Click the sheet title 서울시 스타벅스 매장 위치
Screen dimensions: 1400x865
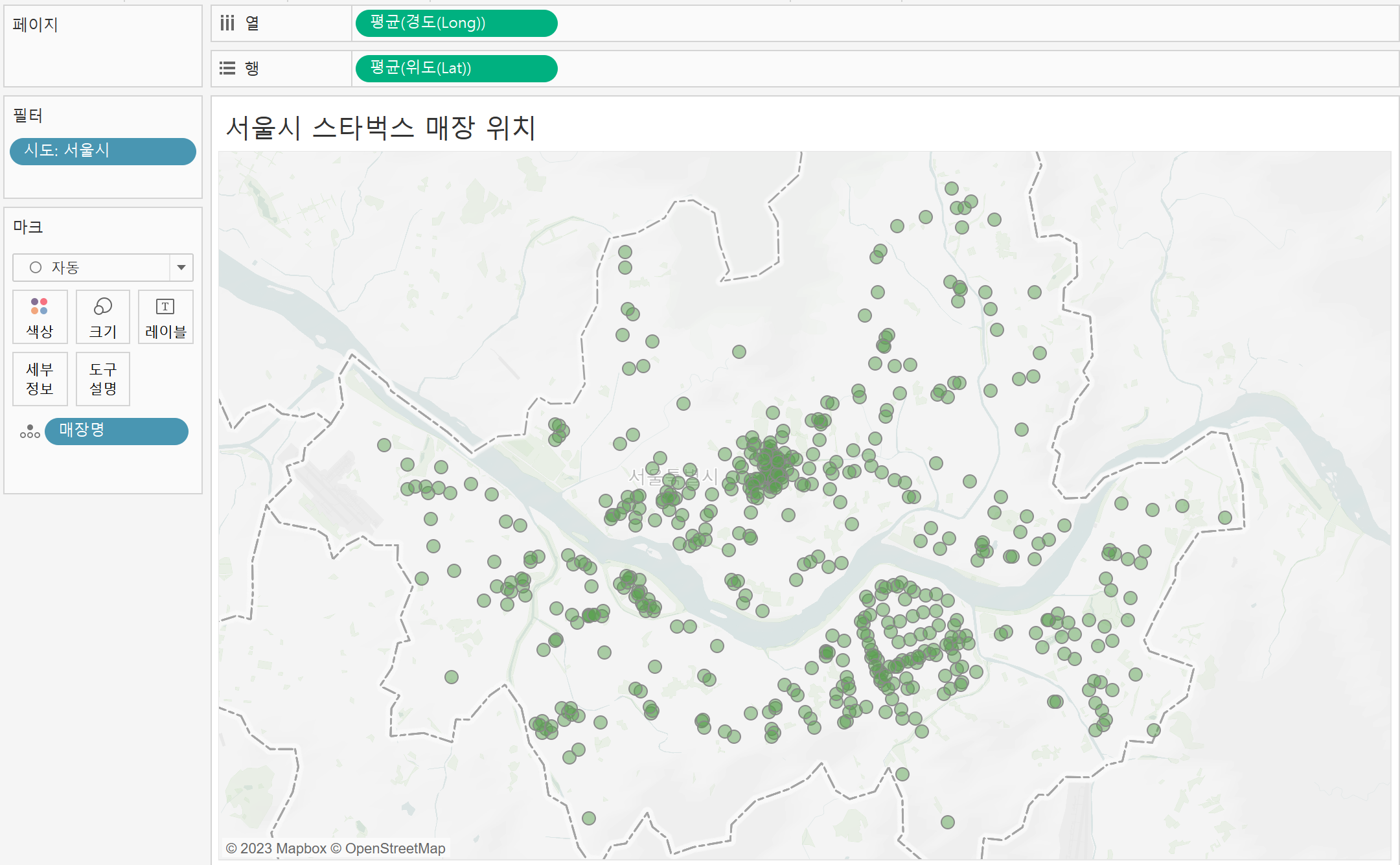381,127
